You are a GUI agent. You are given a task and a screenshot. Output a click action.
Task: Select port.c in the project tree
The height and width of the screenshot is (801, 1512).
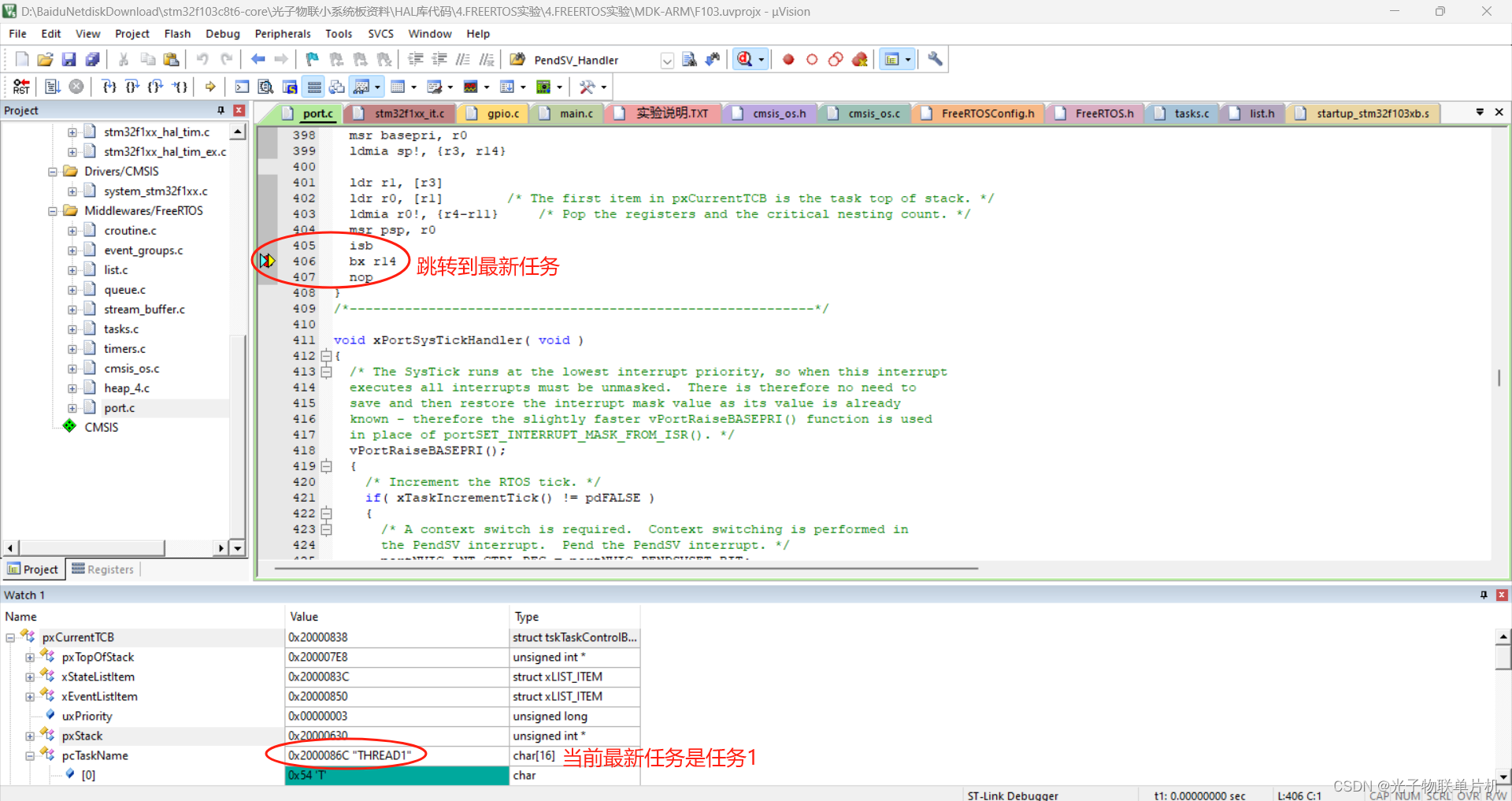120,408
